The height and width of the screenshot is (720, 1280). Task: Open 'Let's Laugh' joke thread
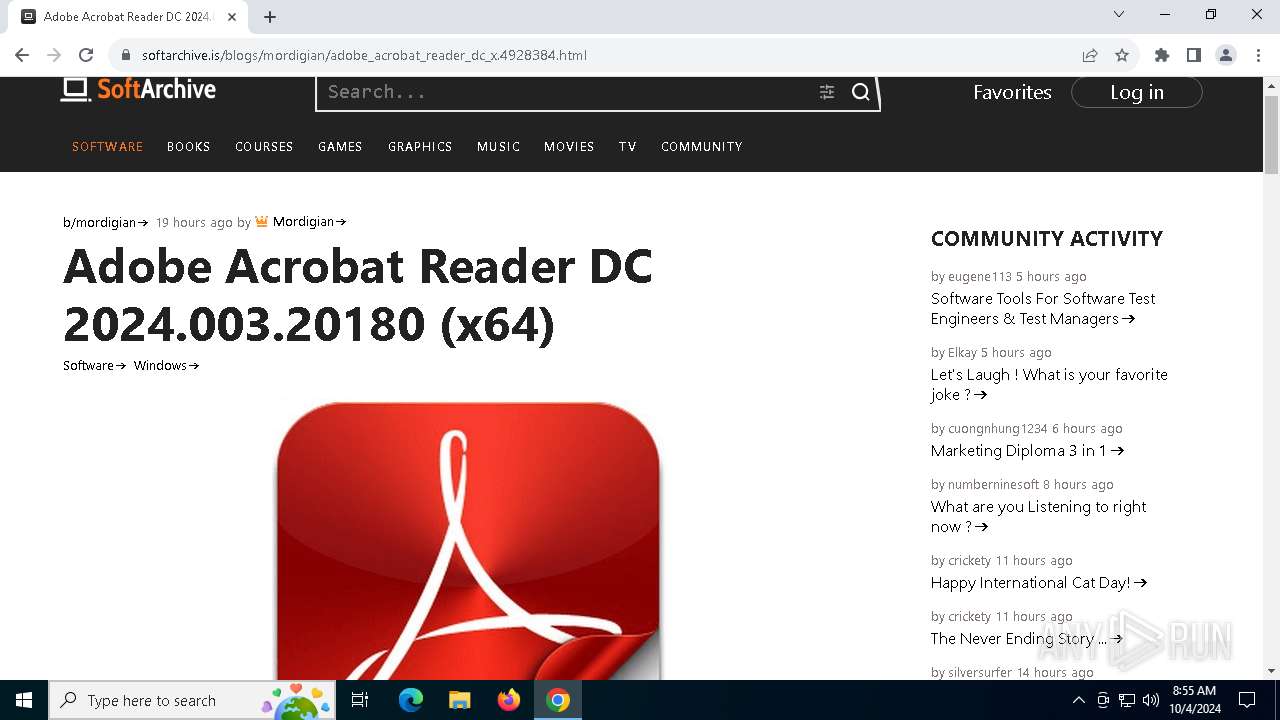click(1049, 384)
